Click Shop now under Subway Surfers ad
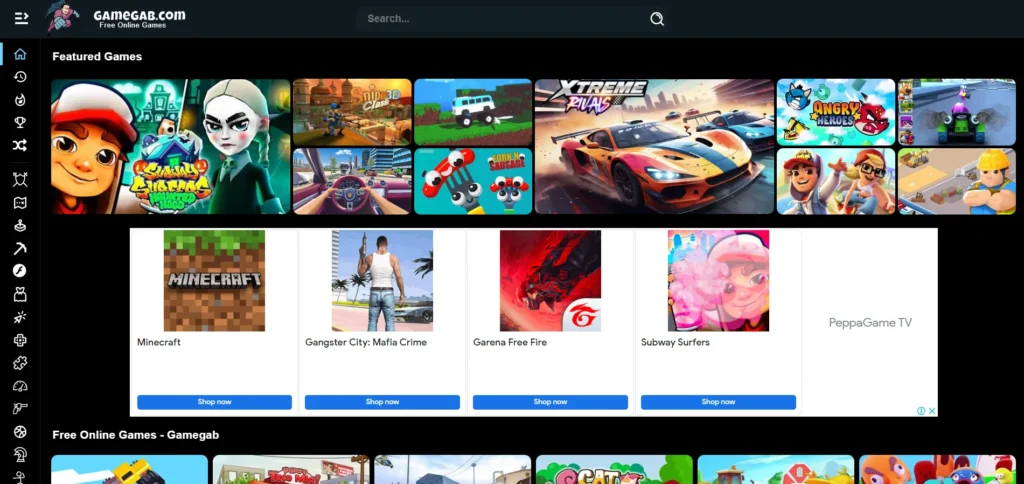The width and height of the screenshot is (1024, 484). [x=718, y=402]
